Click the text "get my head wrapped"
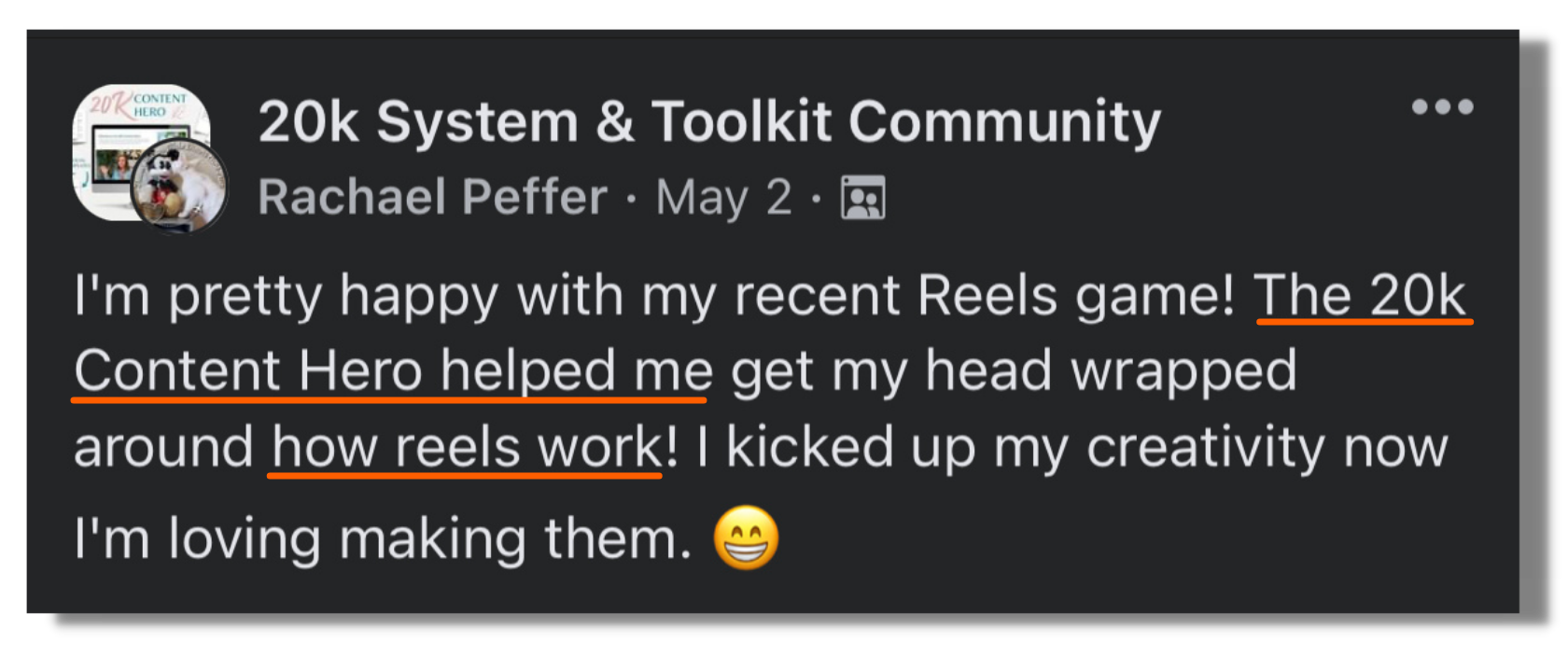 click(x=1013, y=371)
